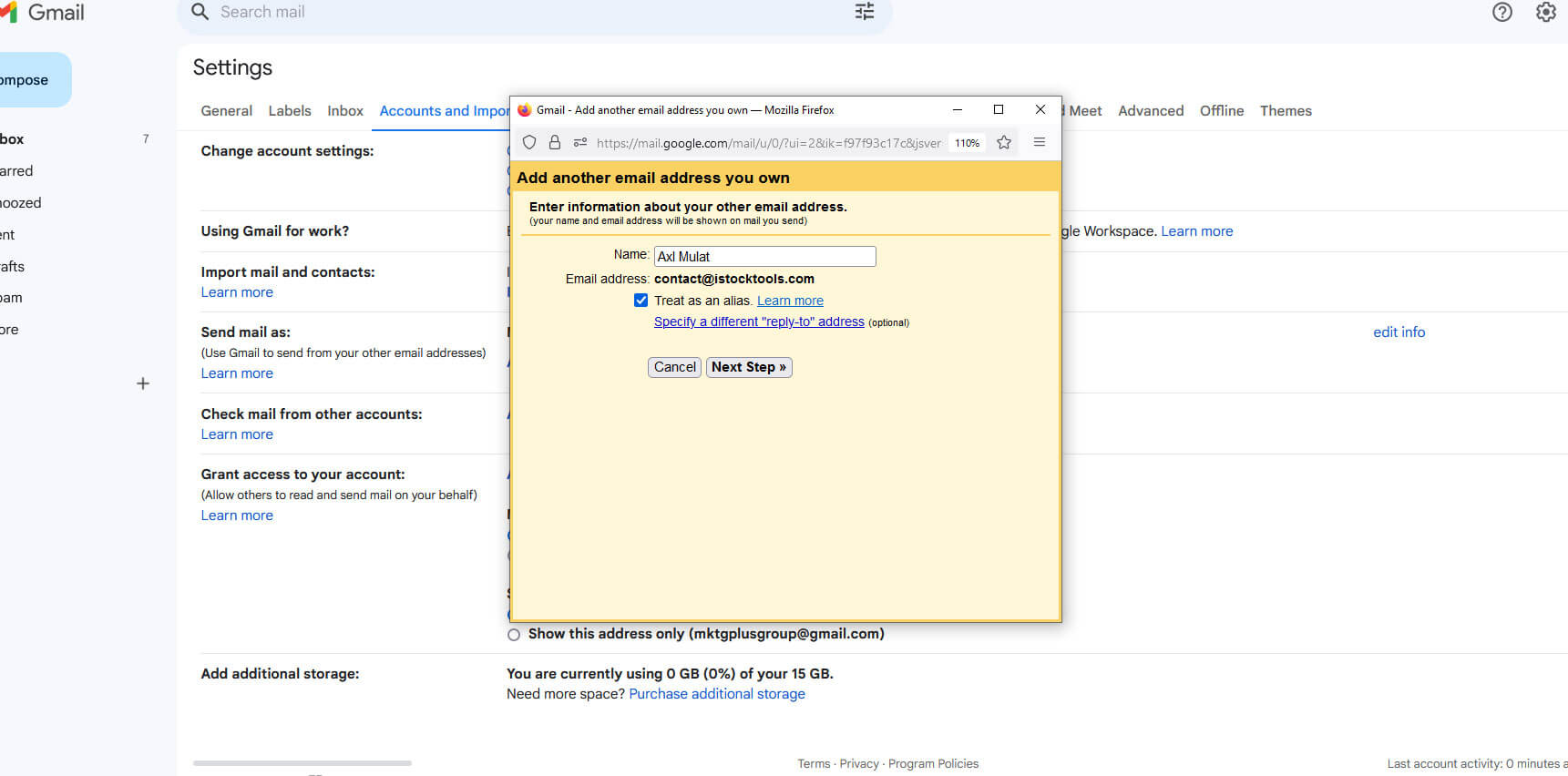Open the alias Learn more link in popup

(790, 301)
